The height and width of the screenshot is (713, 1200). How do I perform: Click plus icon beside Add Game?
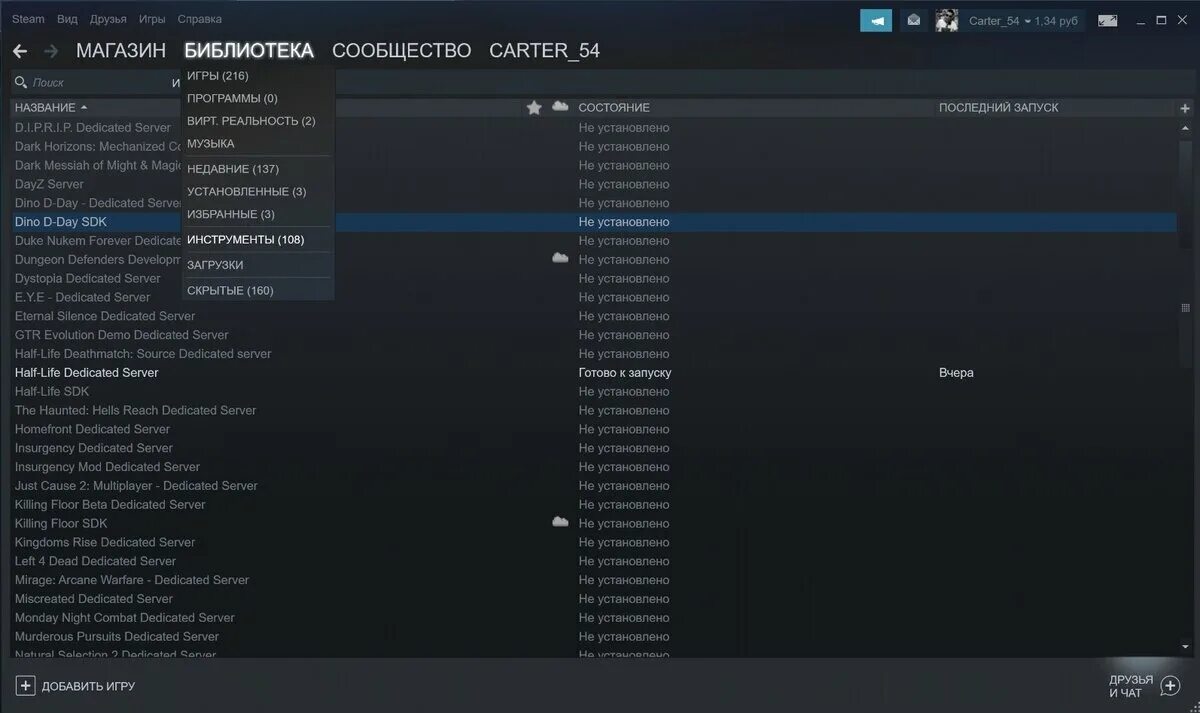(26, 686)
